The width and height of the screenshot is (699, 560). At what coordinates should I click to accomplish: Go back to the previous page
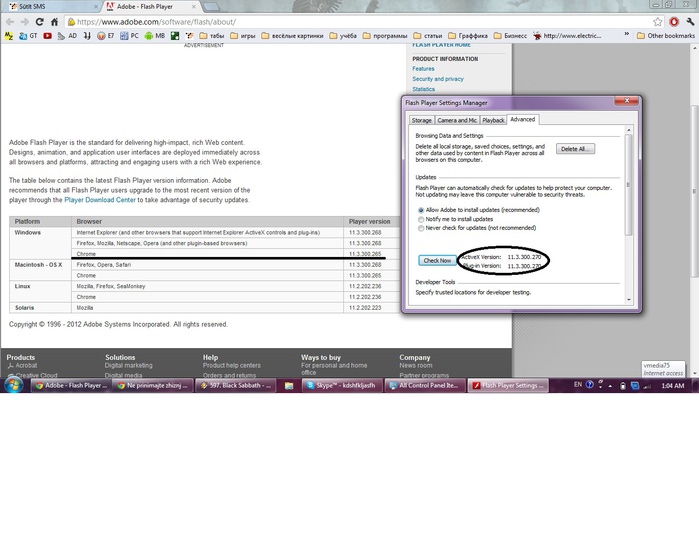click(x=10, y=22)
